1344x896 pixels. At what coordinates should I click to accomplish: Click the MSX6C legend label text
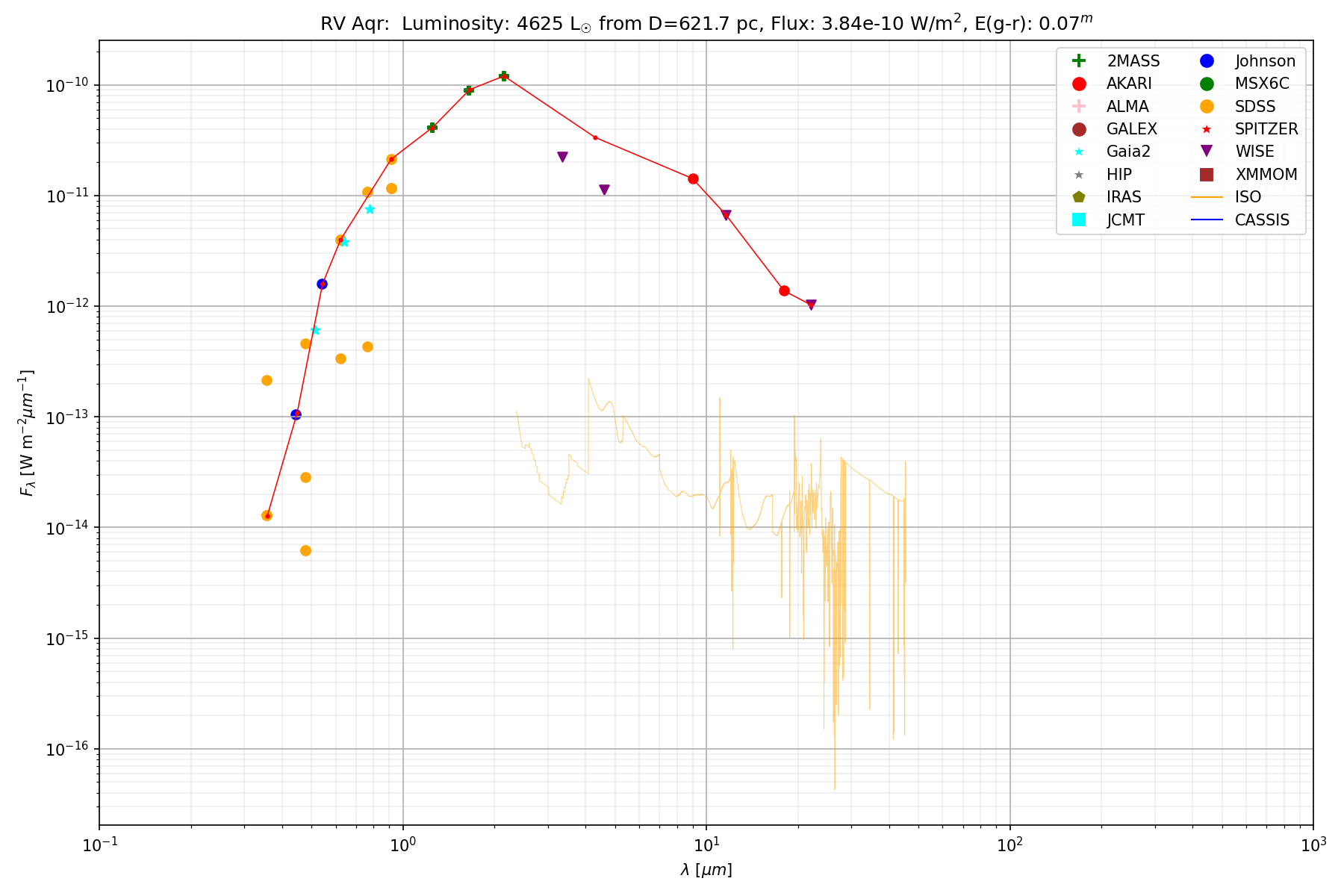1261,84
